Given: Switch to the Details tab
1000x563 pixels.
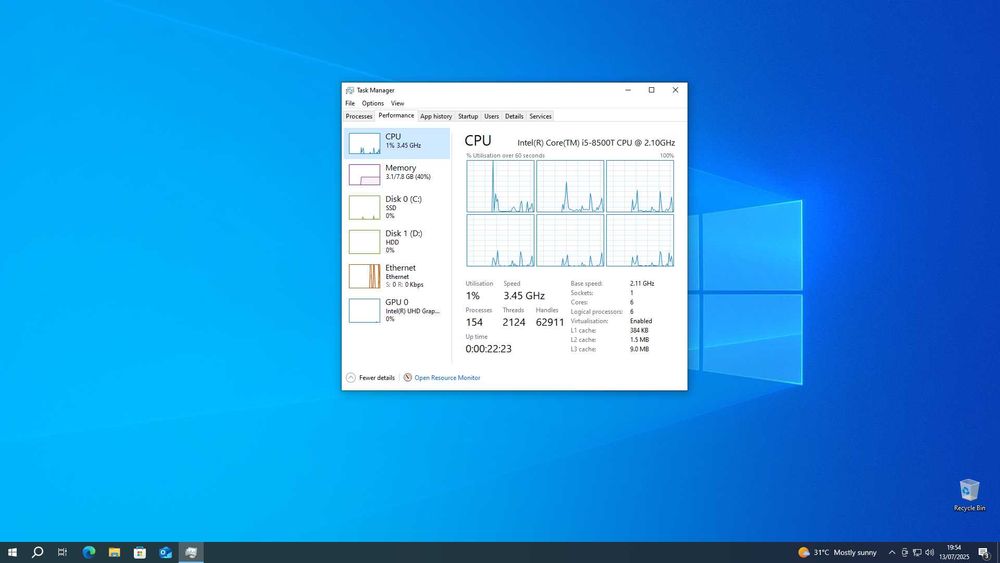Looking at the screenshot, I should (514, 117).
